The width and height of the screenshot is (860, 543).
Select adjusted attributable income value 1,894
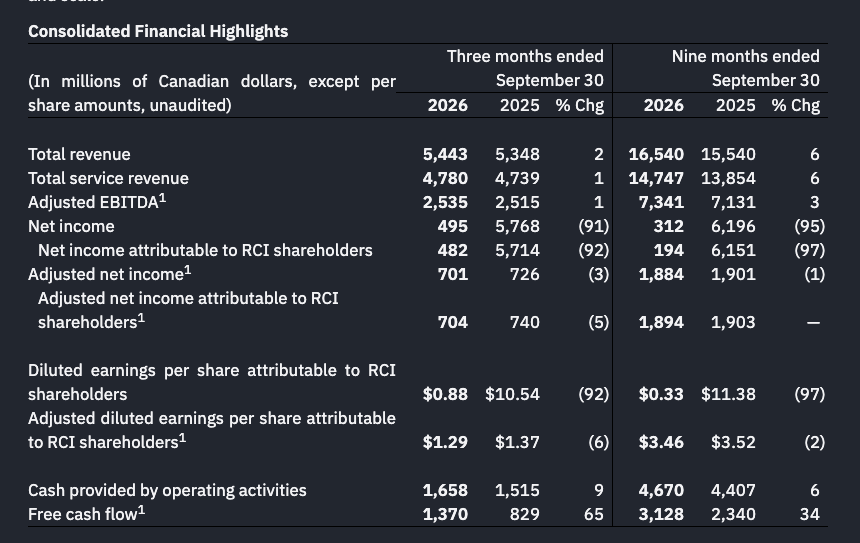click(x=661, y=323)
